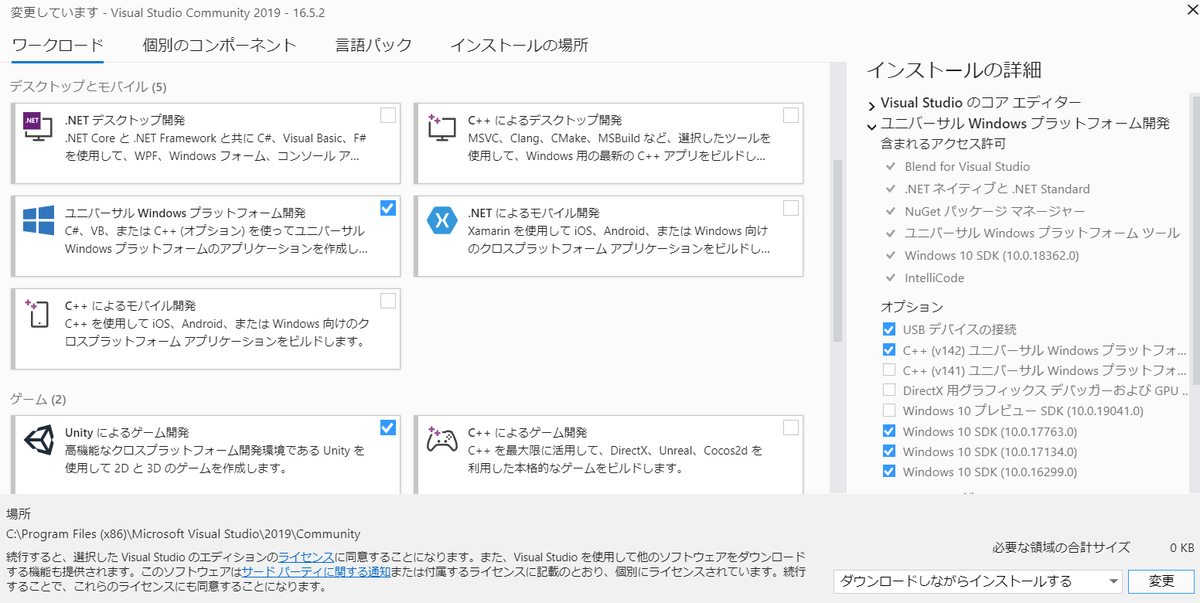Open the ライセンス link

(x=306, y=556)
